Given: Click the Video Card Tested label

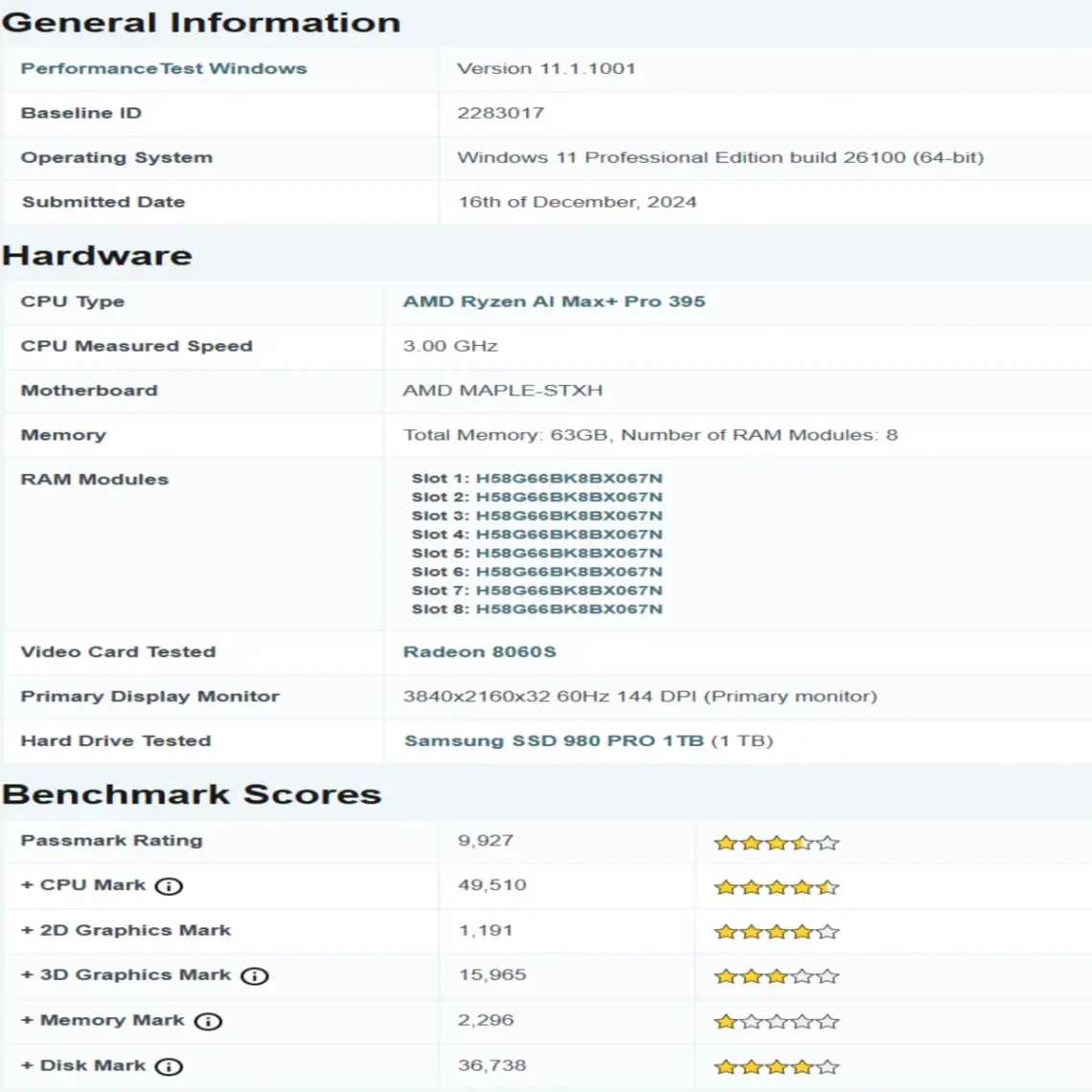Looking at the screenshot, I should [118, 652].
